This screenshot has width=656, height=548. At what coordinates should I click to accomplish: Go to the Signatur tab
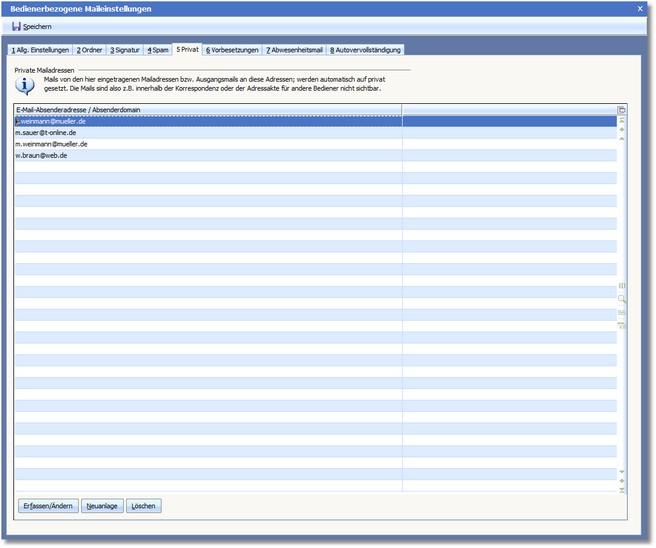coord(125,49)
